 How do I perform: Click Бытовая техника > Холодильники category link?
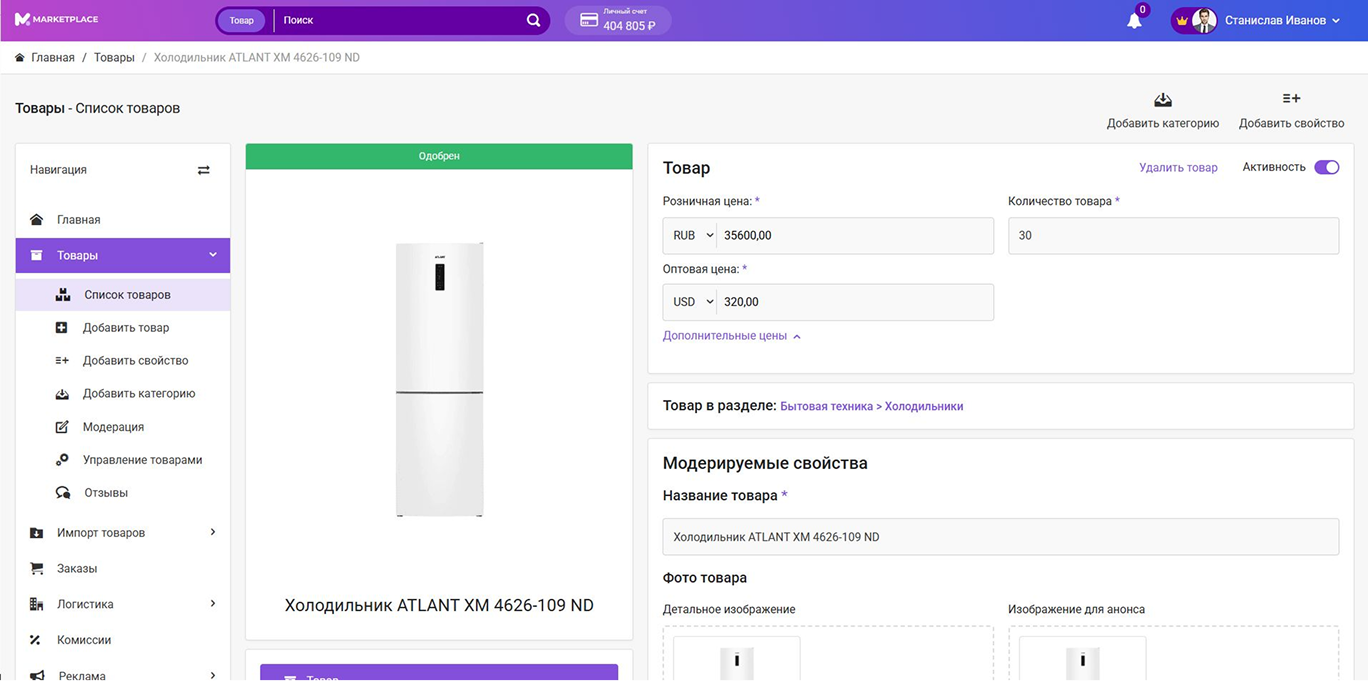tap(871, 406)
